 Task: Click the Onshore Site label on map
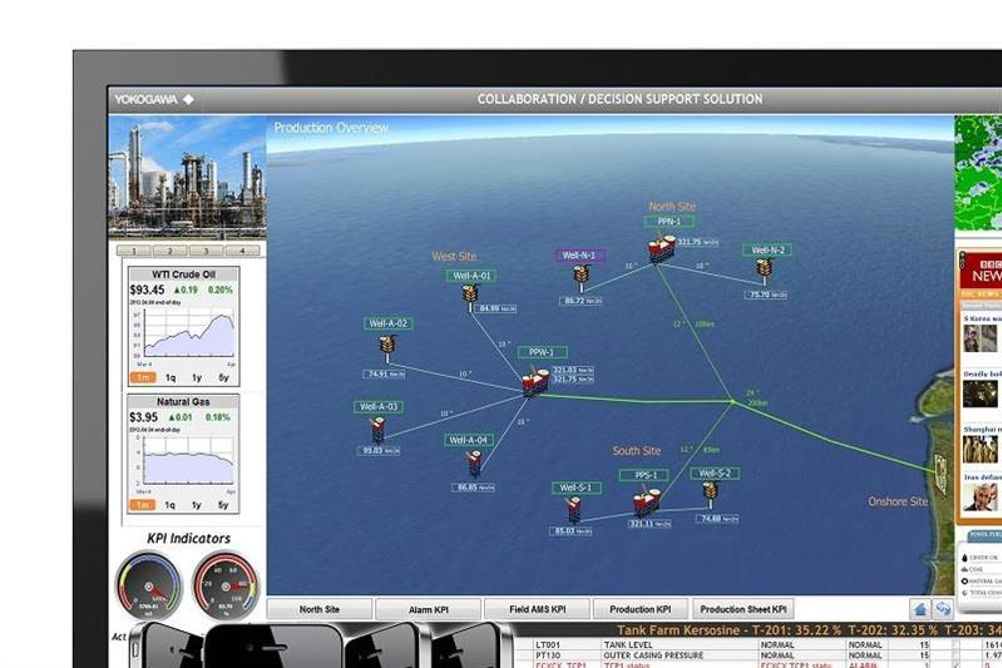point(897,502)
